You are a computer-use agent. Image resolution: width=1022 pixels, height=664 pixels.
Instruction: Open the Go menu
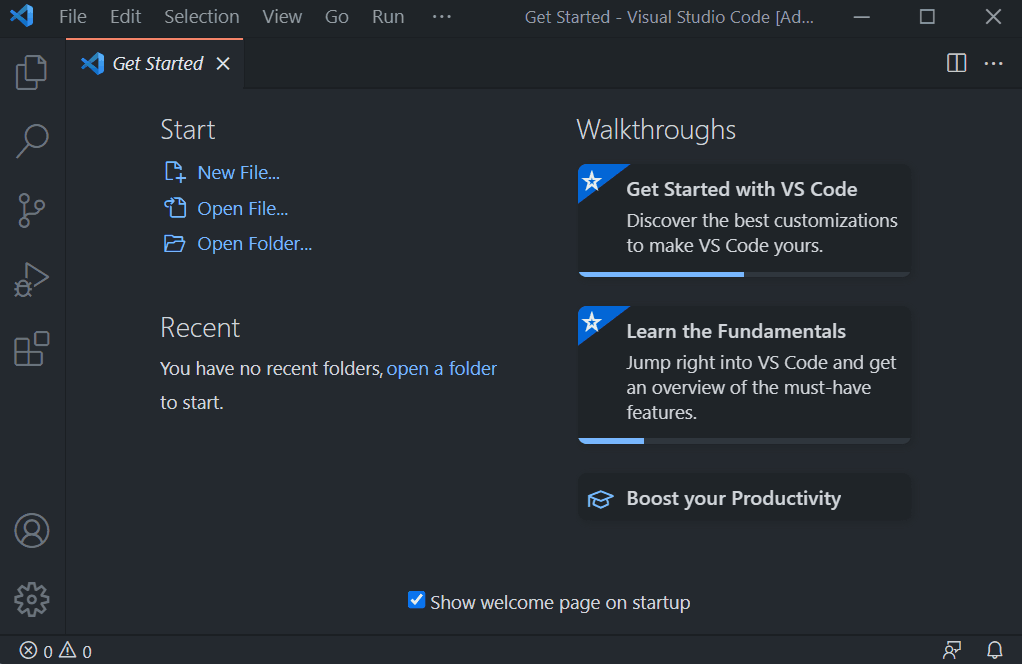pyautogui.click(x=336, y=17)
